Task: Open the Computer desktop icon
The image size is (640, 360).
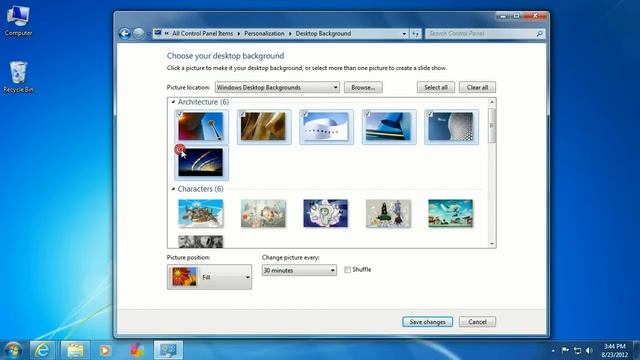Action: 18,21
